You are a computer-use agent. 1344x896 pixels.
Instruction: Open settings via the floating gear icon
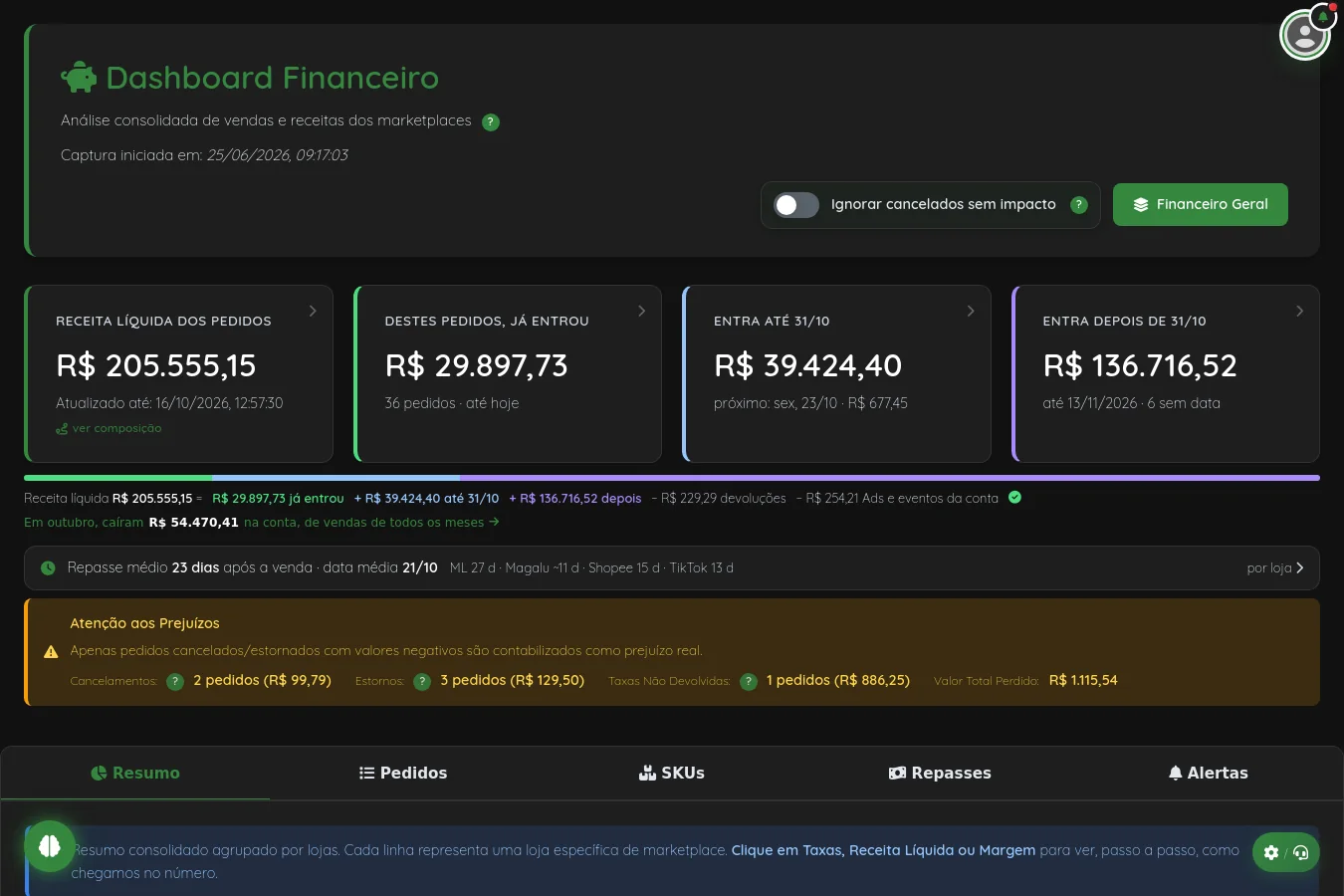[x=1271, y=852]
